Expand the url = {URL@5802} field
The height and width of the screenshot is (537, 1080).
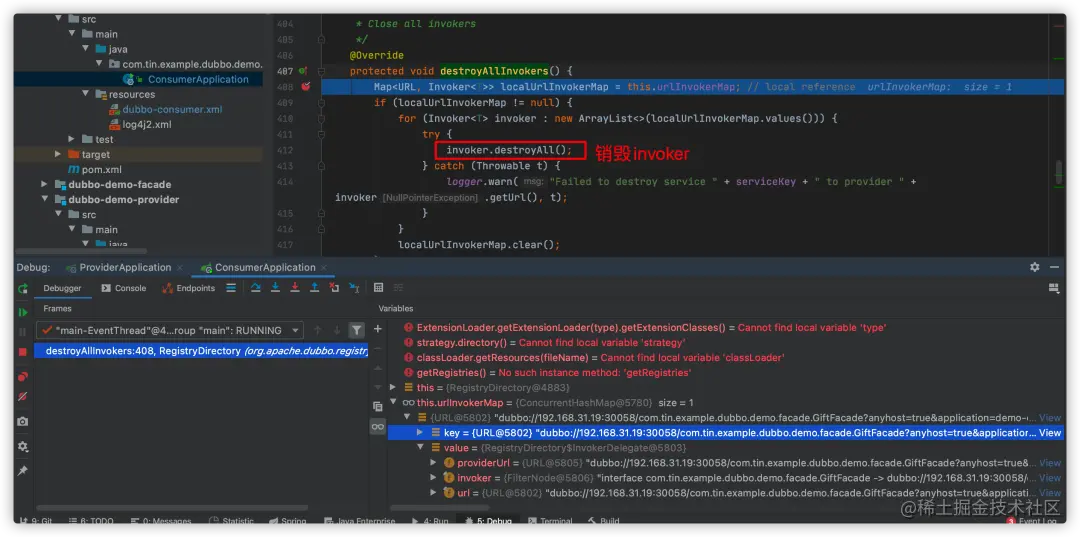433,493
